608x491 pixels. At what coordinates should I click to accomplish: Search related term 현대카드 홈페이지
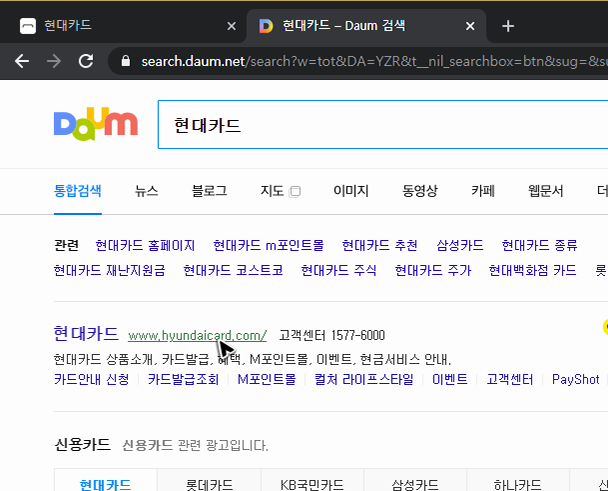pyautogui.click(x=145, y=245)
